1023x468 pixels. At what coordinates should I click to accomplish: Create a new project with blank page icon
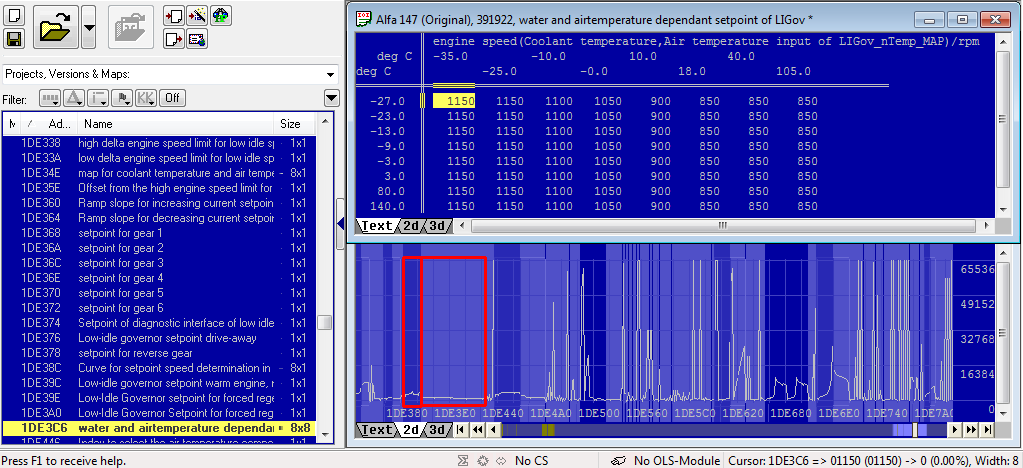[14, 15]
